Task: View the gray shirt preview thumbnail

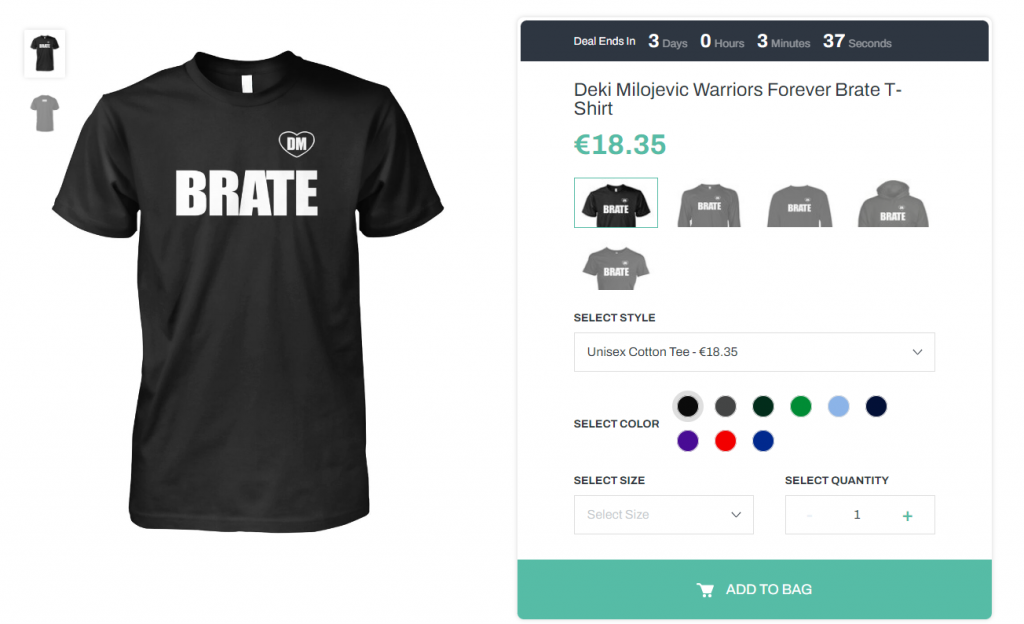Action: 44,113
